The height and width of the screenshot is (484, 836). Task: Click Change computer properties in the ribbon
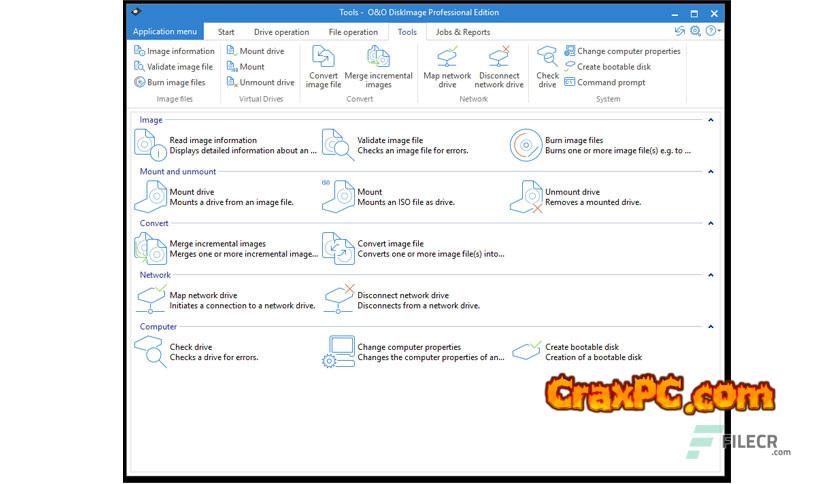tap(623, 51)
